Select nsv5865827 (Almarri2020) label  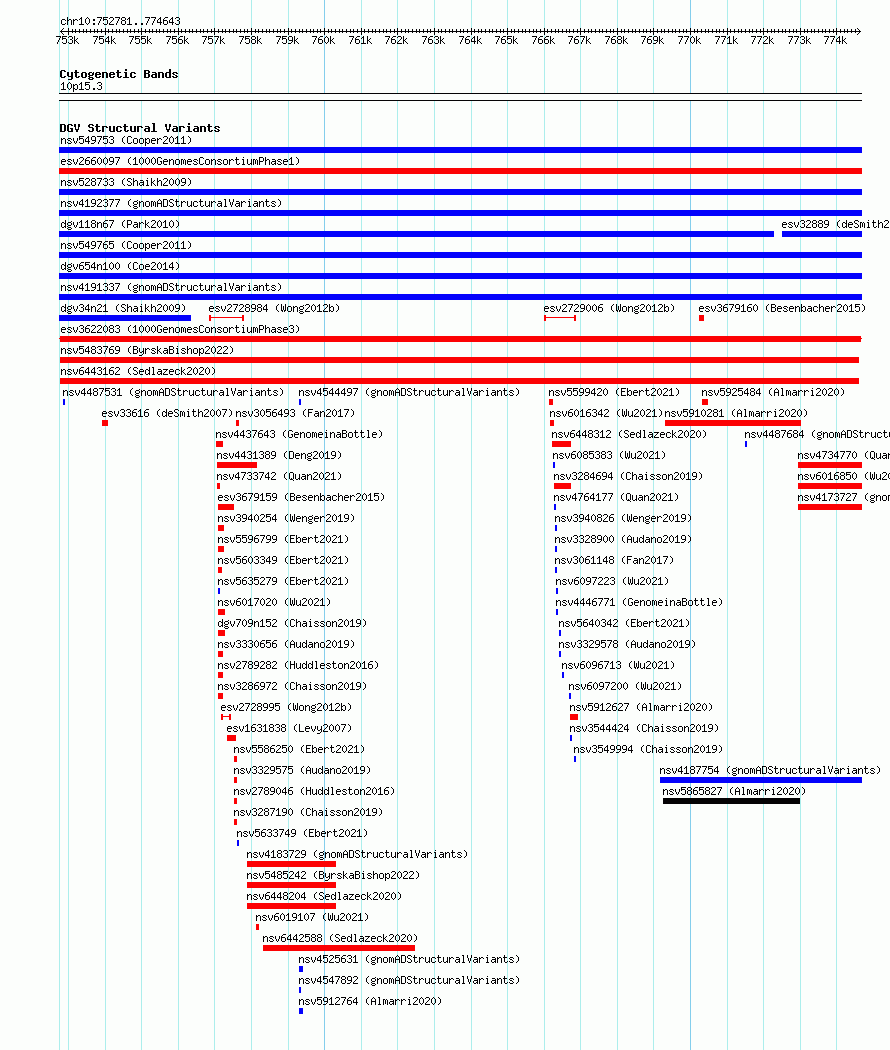click(x=734, y=792)
